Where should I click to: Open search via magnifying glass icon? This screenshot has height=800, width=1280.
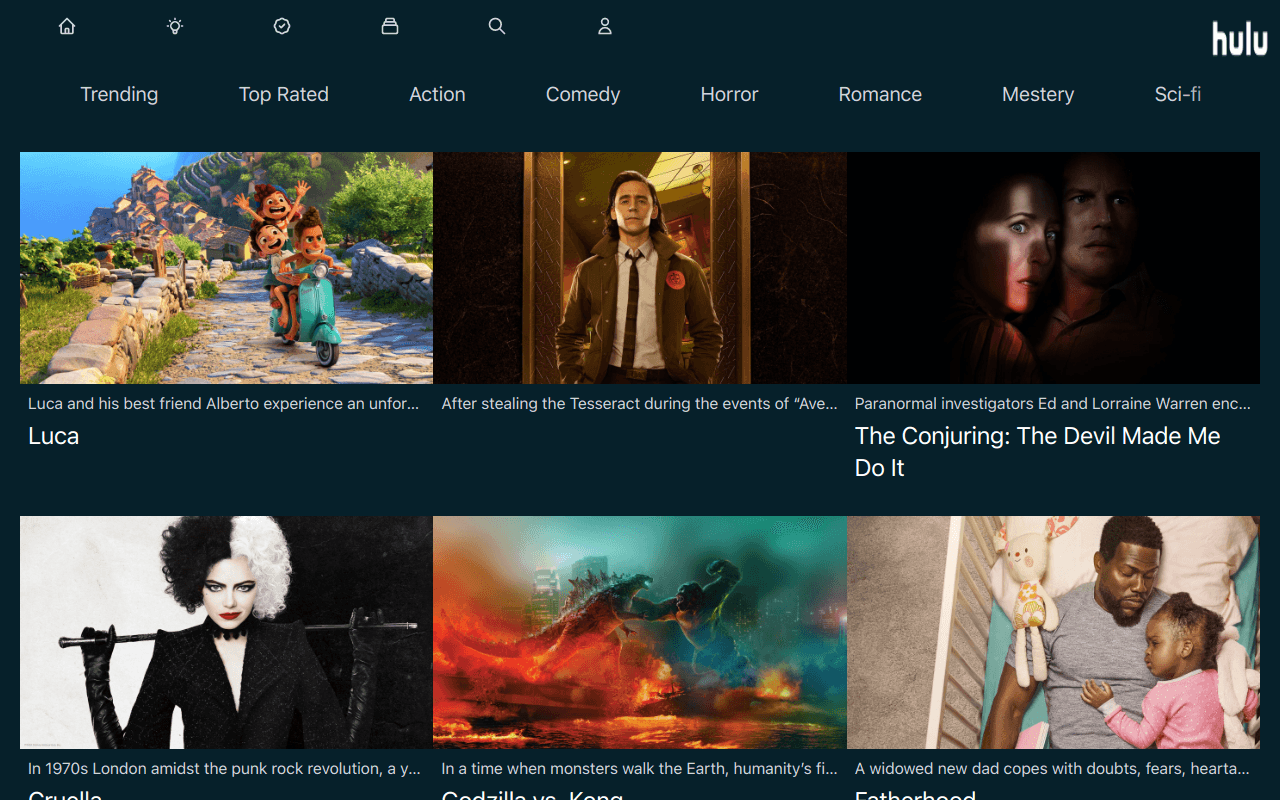tap(497, 27)
